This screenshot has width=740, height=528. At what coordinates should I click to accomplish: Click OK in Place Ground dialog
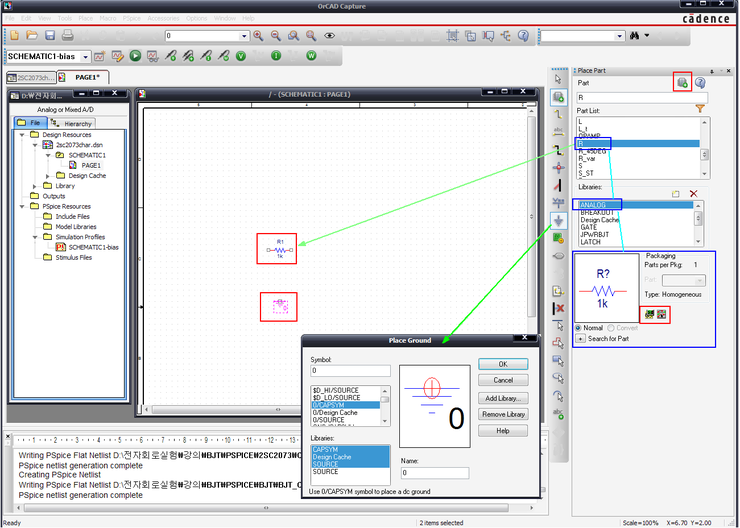(503, 364)
